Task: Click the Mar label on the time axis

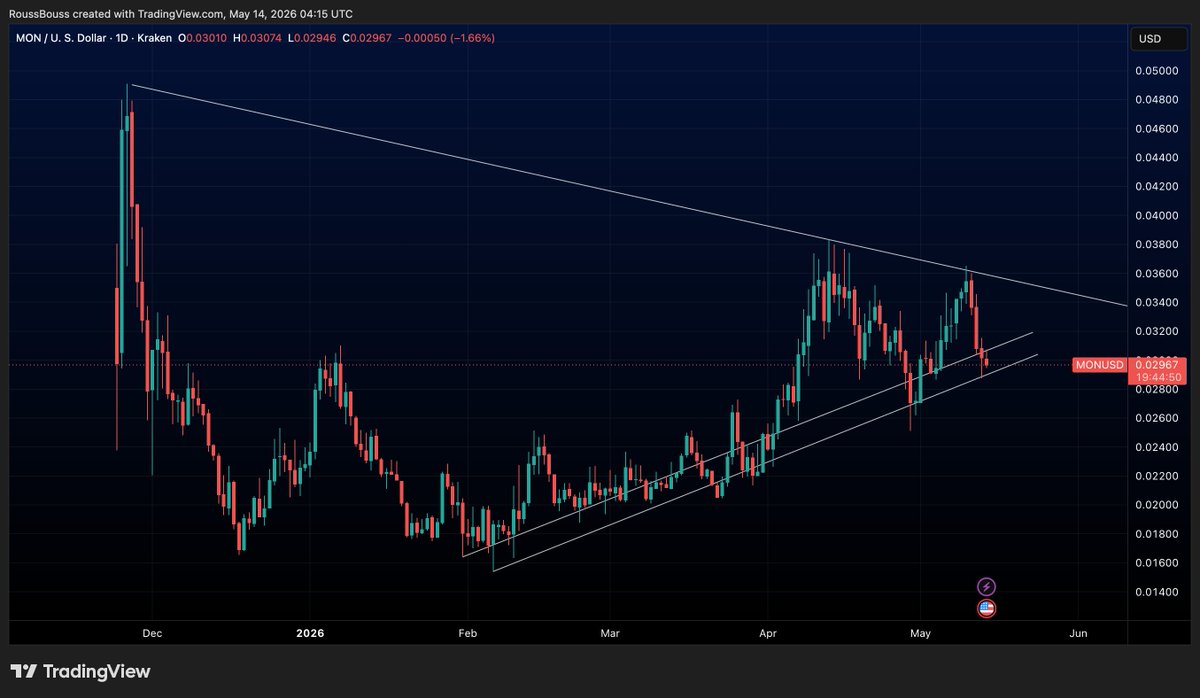Action: (x=611, y=633)
